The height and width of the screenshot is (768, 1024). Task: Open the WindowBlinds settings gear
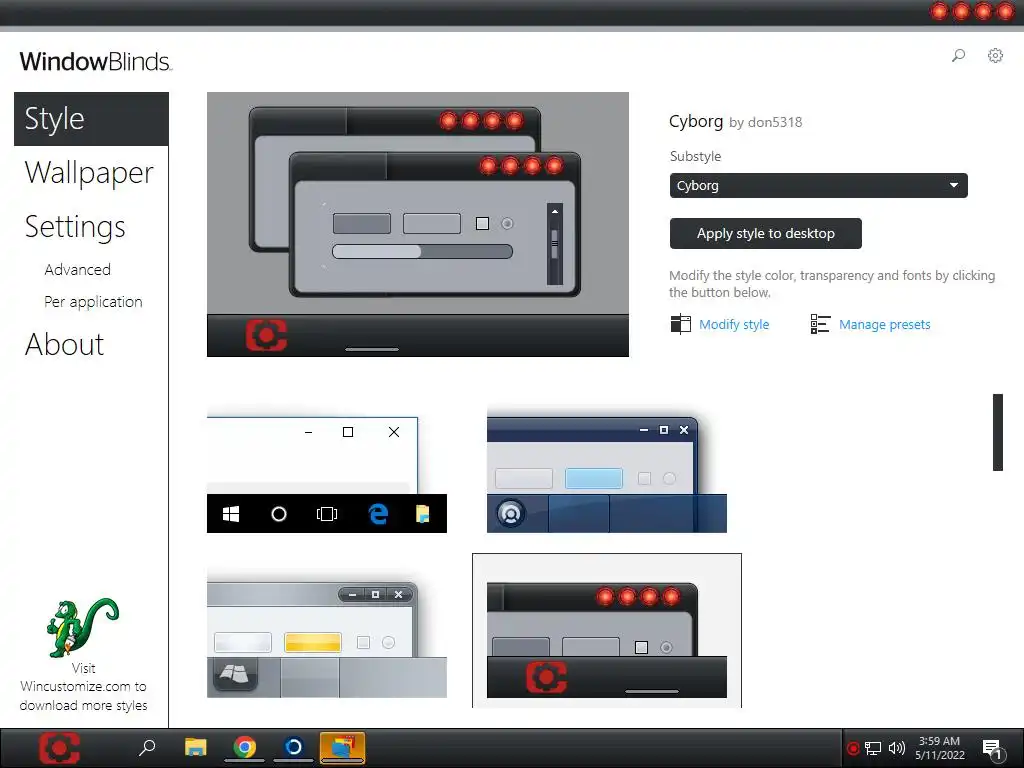coord(995,56)
